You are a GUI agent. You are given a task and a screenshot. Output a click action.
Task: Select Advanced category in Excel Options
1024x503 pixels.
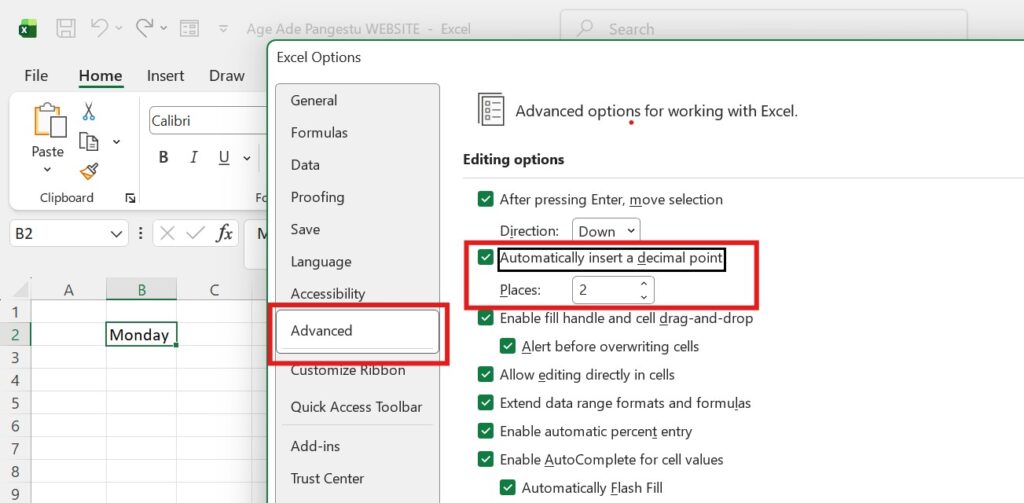pyautogui.click(x=357, y=331)
